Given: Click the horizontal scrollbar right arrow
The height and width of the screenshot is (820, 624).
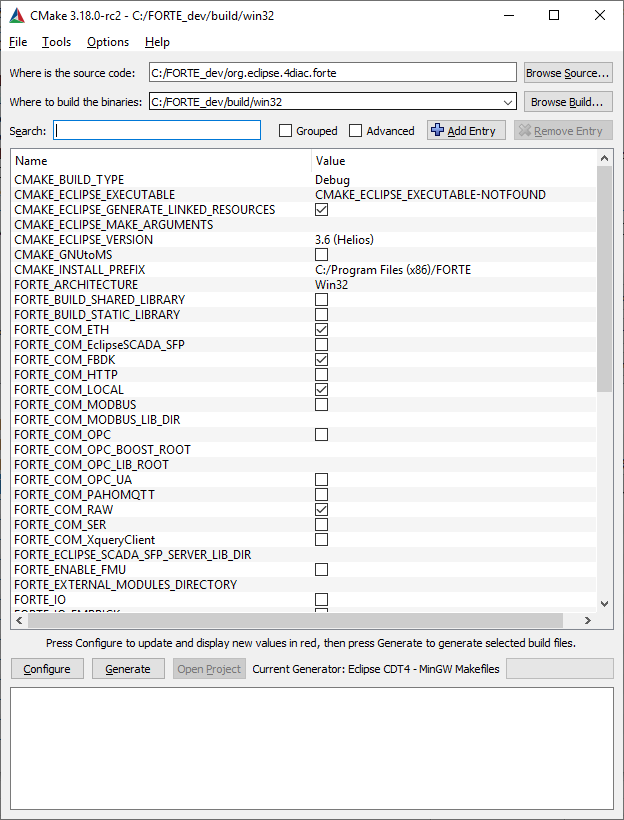Looking at the screenshot, I should click(587, 620).
